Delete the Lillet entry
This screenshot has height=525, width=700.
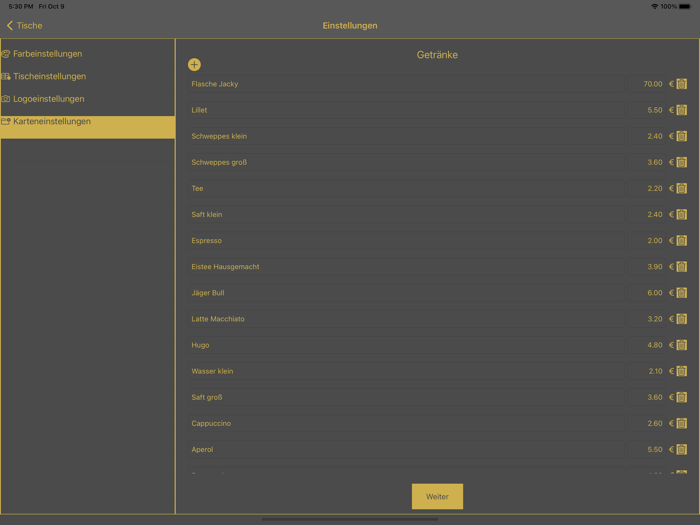681,110
